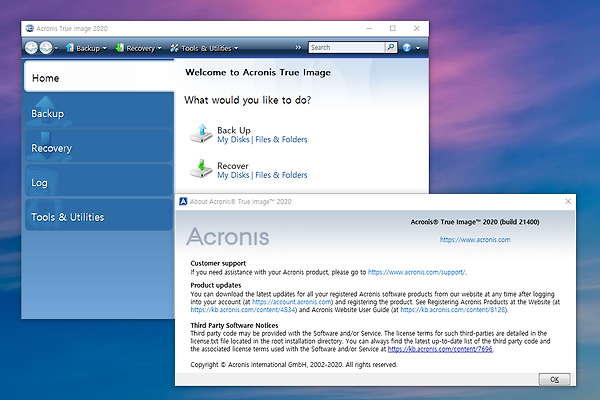Open the Backup toolbar menu

(86, 48)
